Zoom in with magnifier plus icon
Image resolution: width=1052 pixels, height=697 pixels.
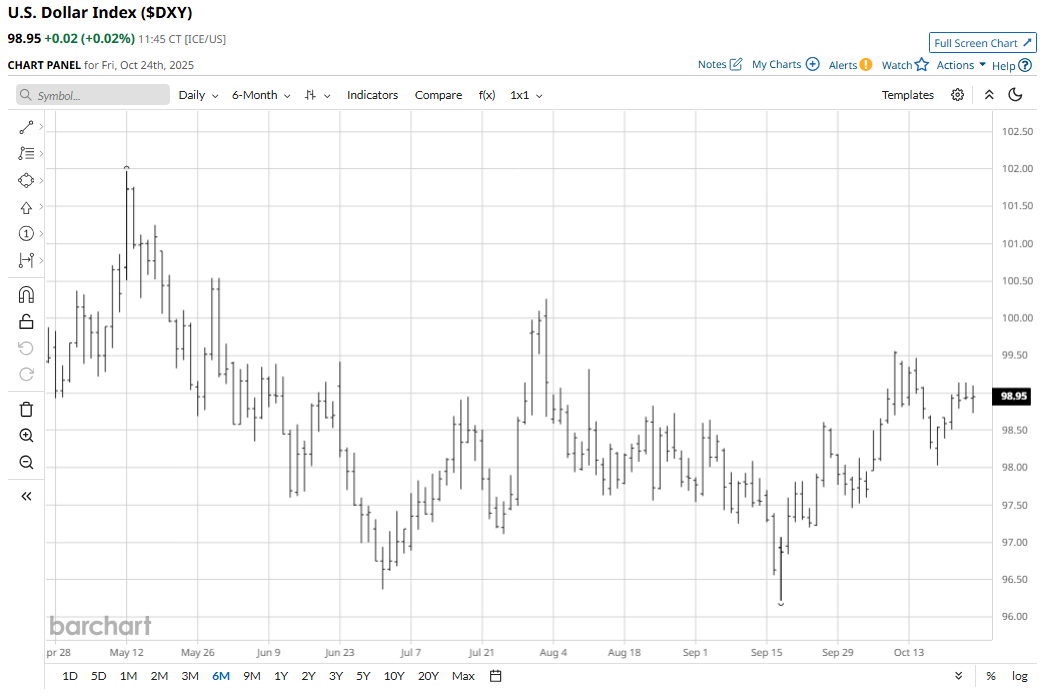pyautogui.click(x=26, y=436)
